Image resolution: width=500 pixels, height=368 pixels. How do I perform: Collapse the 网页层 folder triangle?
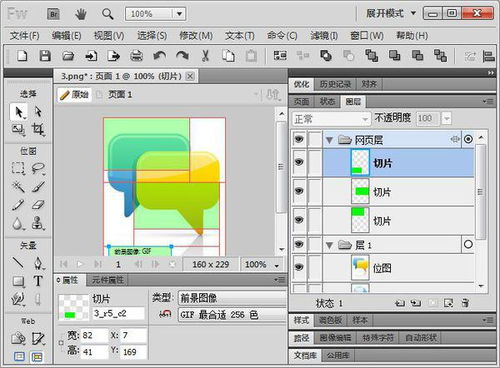(329, 140)
